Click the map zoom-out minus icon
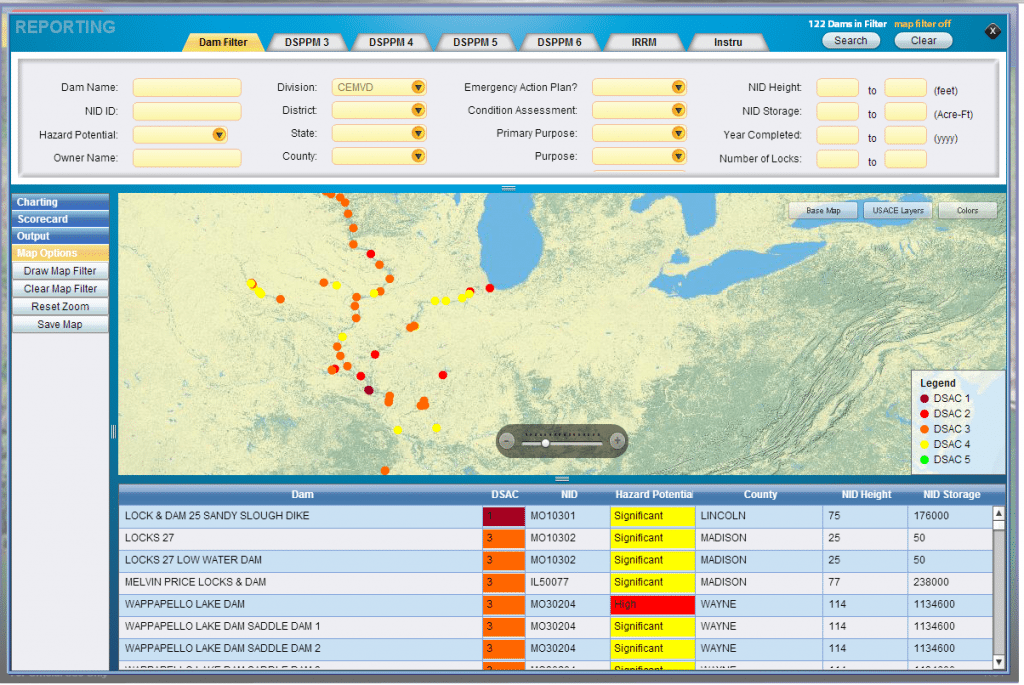Image resolution: width=1024 pixels, height=685 pixels. point(508,441)
